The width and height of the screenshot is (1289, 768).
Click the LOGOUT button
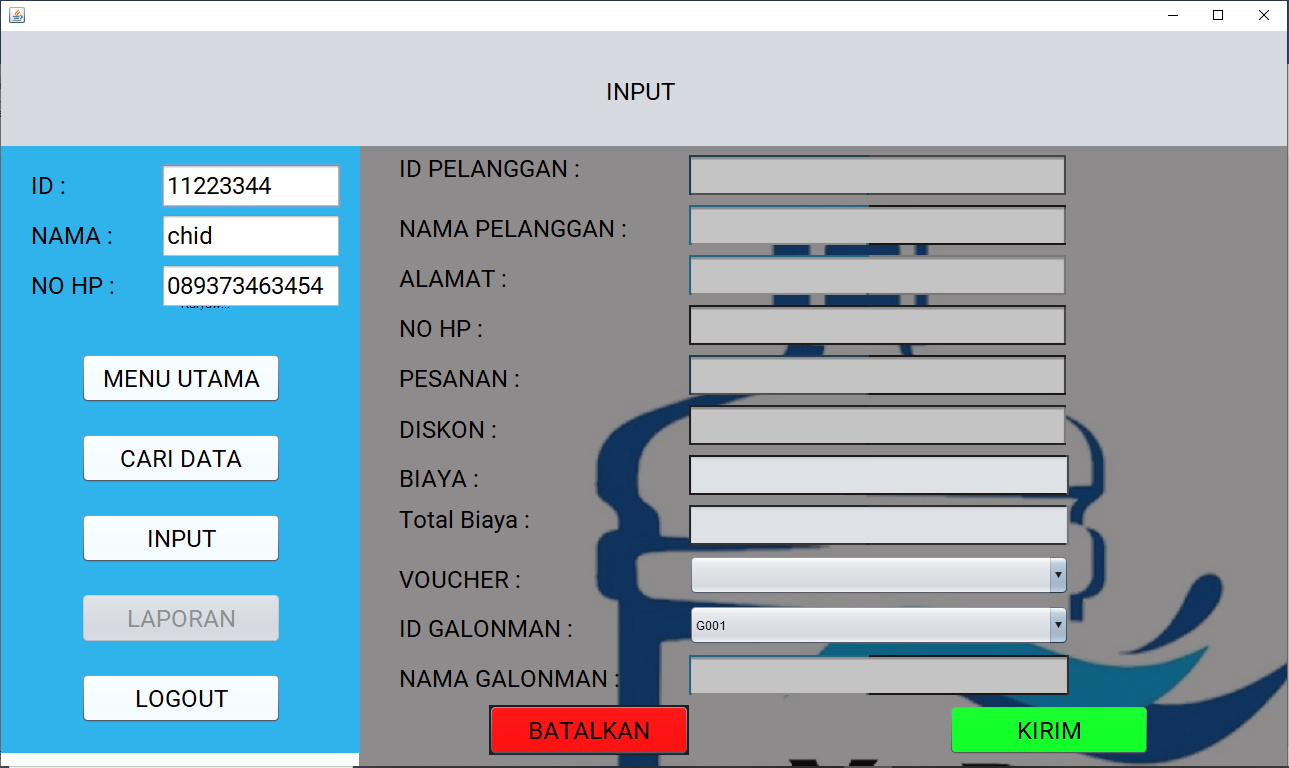coord(181,699)
